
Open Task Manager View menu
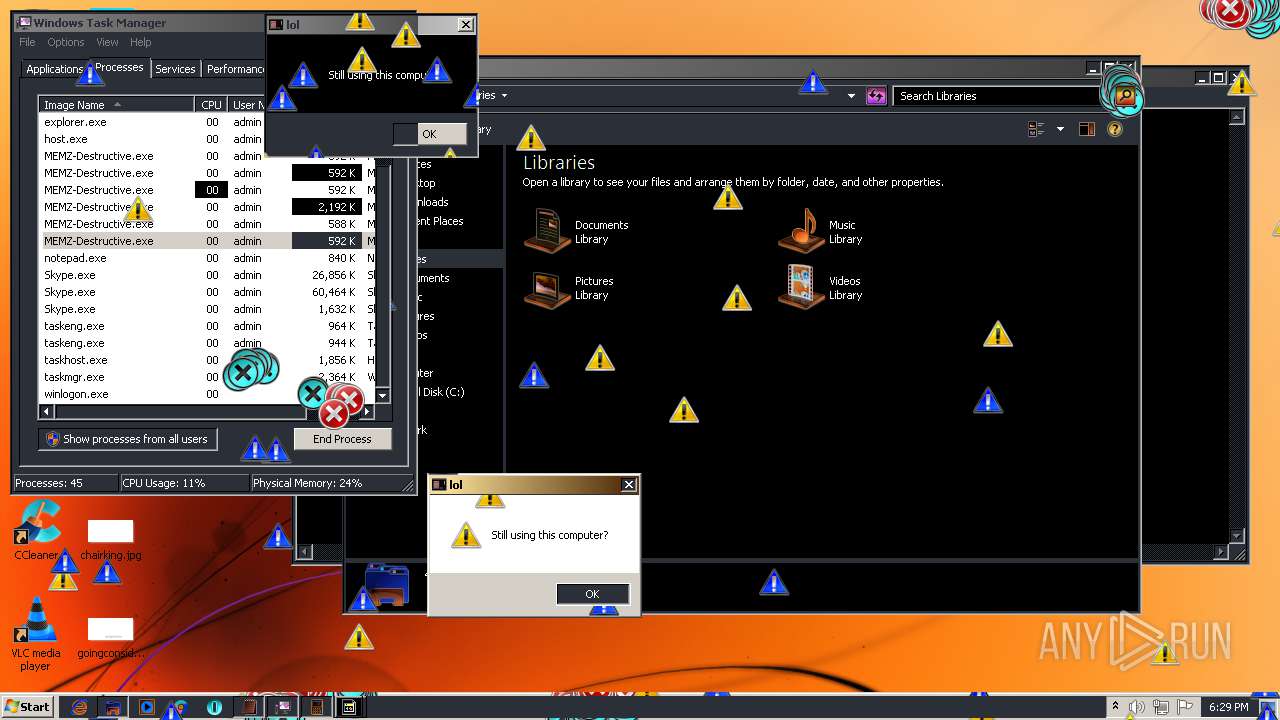click(x=107, y=42)
